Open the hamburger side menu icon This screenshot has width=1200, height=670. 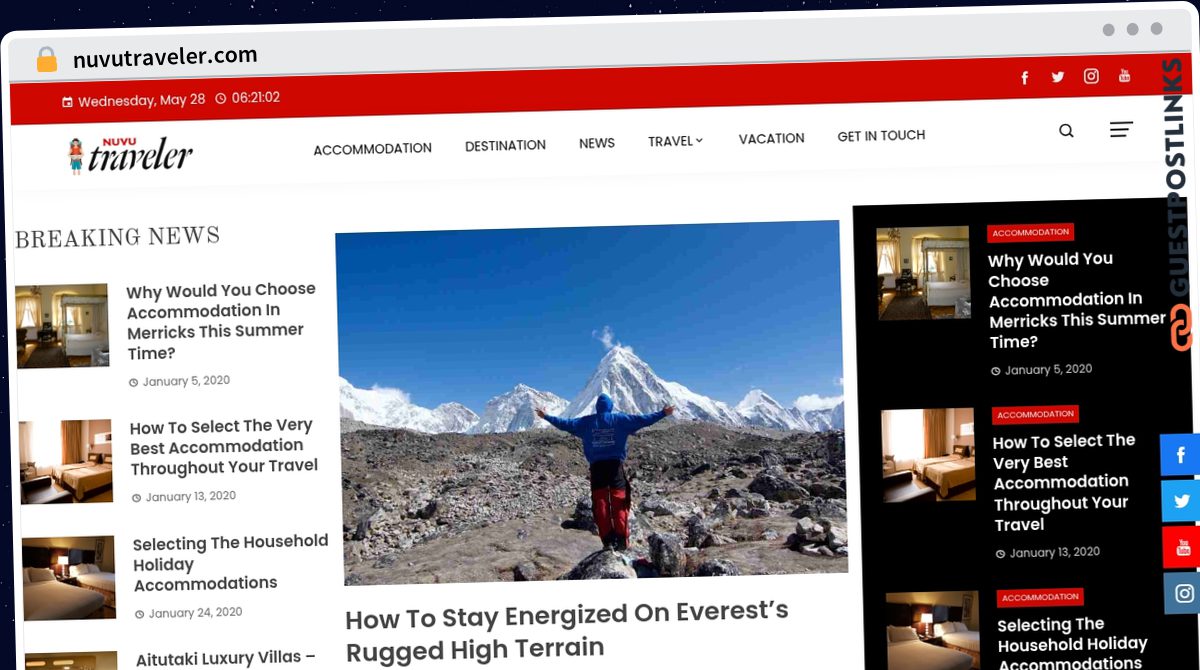click(1121, 129)
